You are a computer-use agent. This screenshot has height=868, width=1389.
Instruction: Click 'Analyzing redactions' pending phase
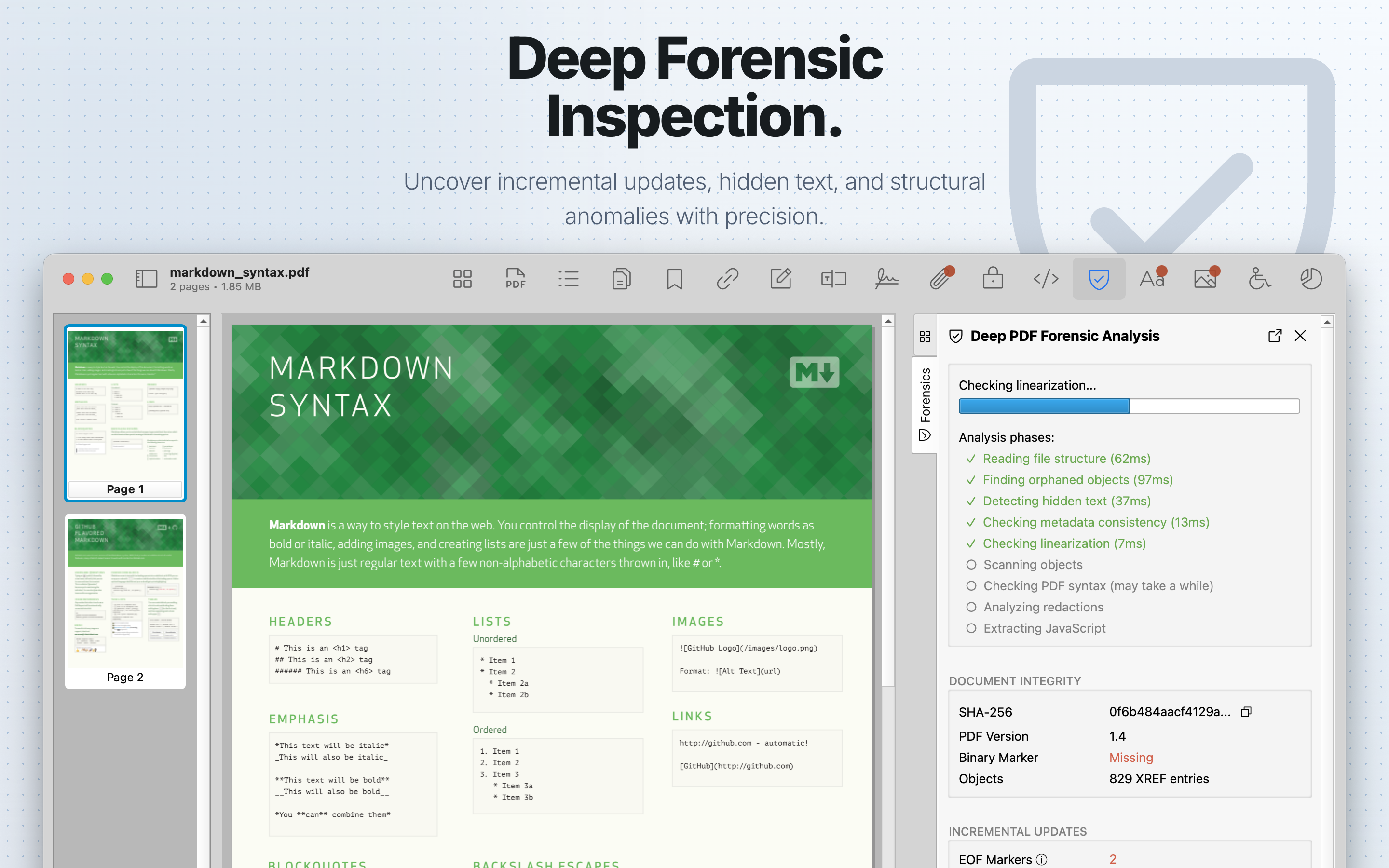[1043, 608]
